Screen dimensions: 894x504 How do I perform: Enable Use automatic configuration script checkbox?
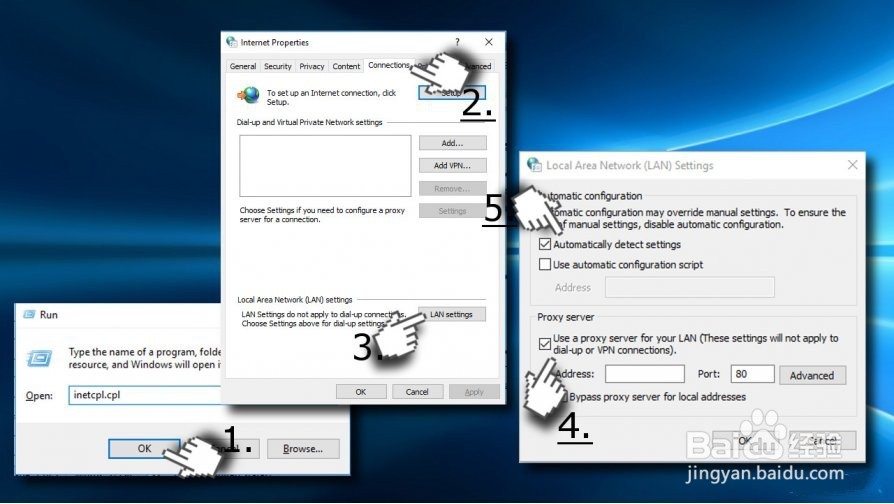point(544,265)
